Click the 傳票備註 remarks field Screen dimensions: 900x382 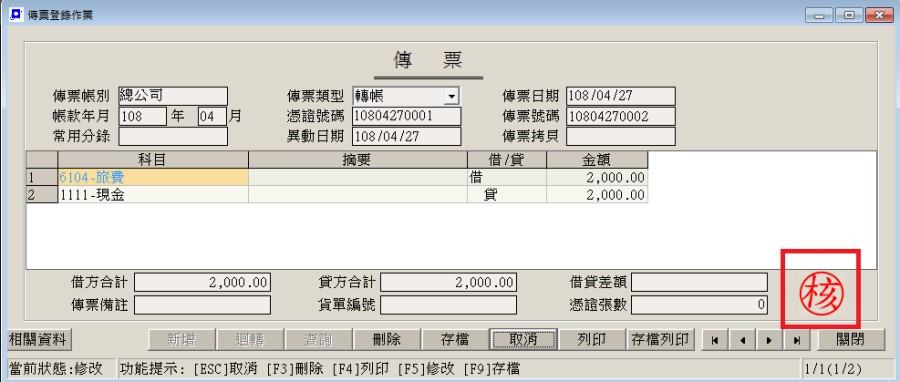[x=202, y=305]
